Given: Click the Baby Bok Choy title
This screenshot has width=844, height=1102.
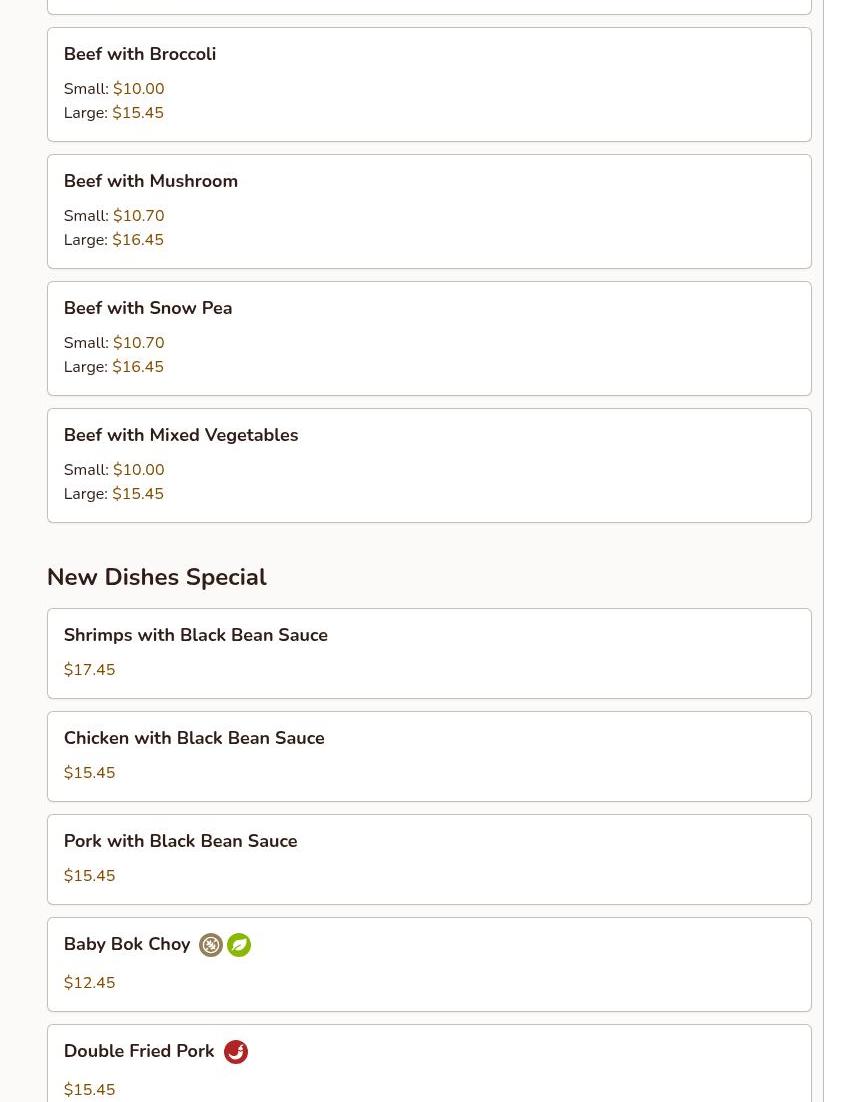Looking at the screenshot, I should point(127,944).
